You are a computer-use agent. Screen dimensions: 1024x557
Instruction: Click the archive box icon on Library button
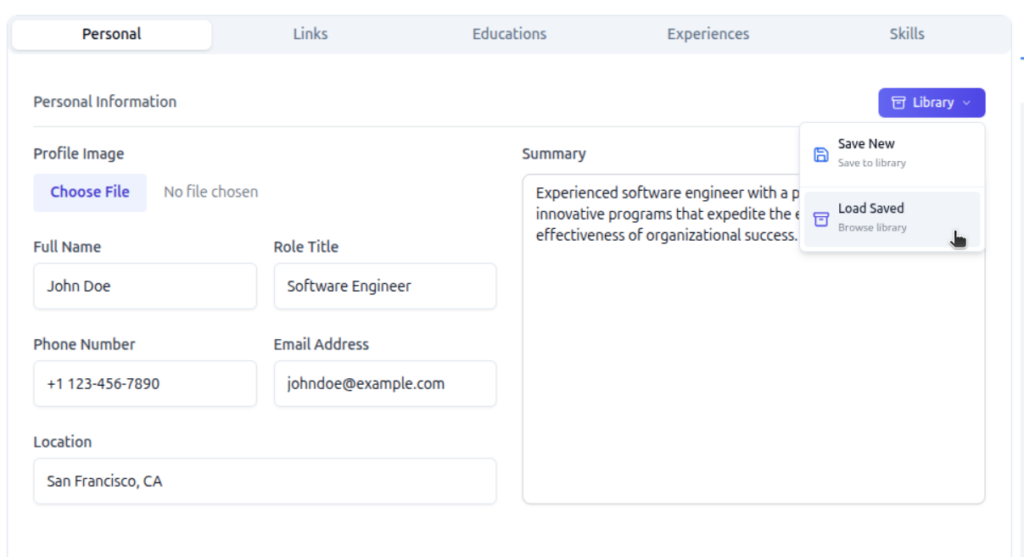tap(898, 103)
